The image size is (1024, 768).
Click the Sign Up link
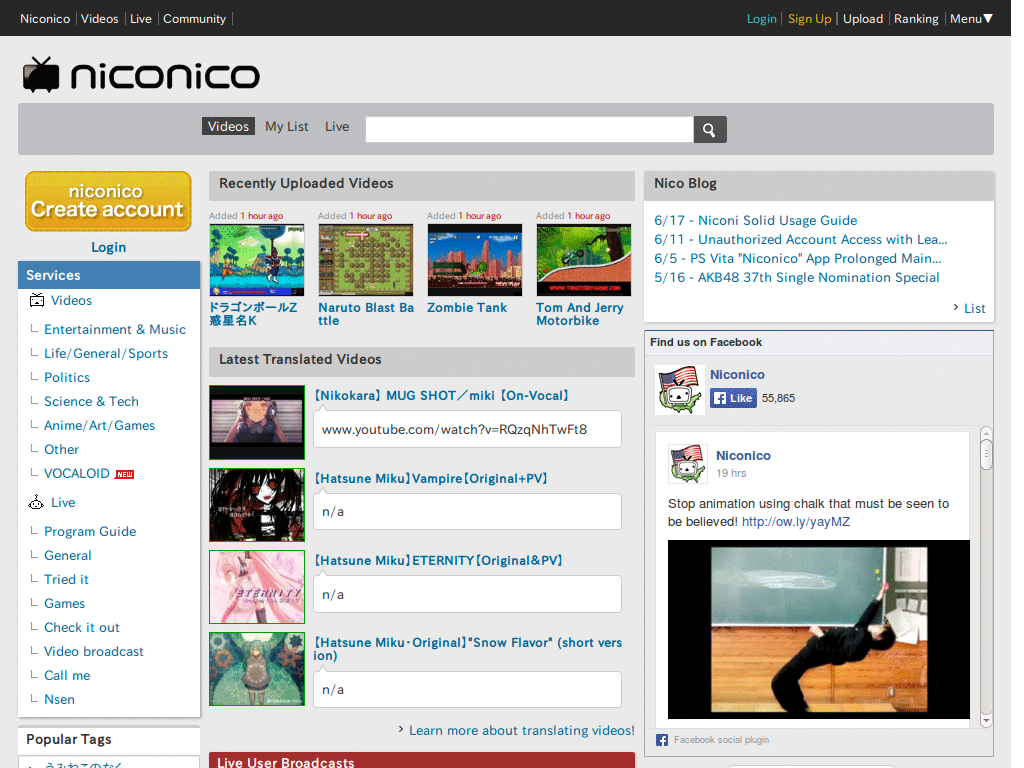point(809,19)
